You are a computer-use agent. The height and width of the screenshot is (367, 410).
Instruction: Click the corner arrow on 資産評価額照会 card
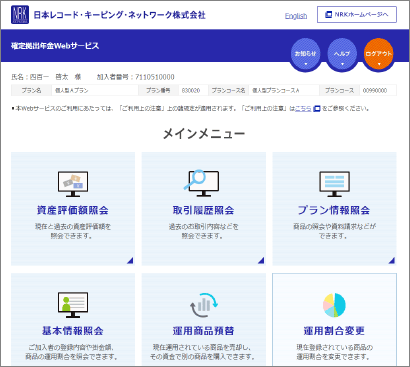point(130,260)
